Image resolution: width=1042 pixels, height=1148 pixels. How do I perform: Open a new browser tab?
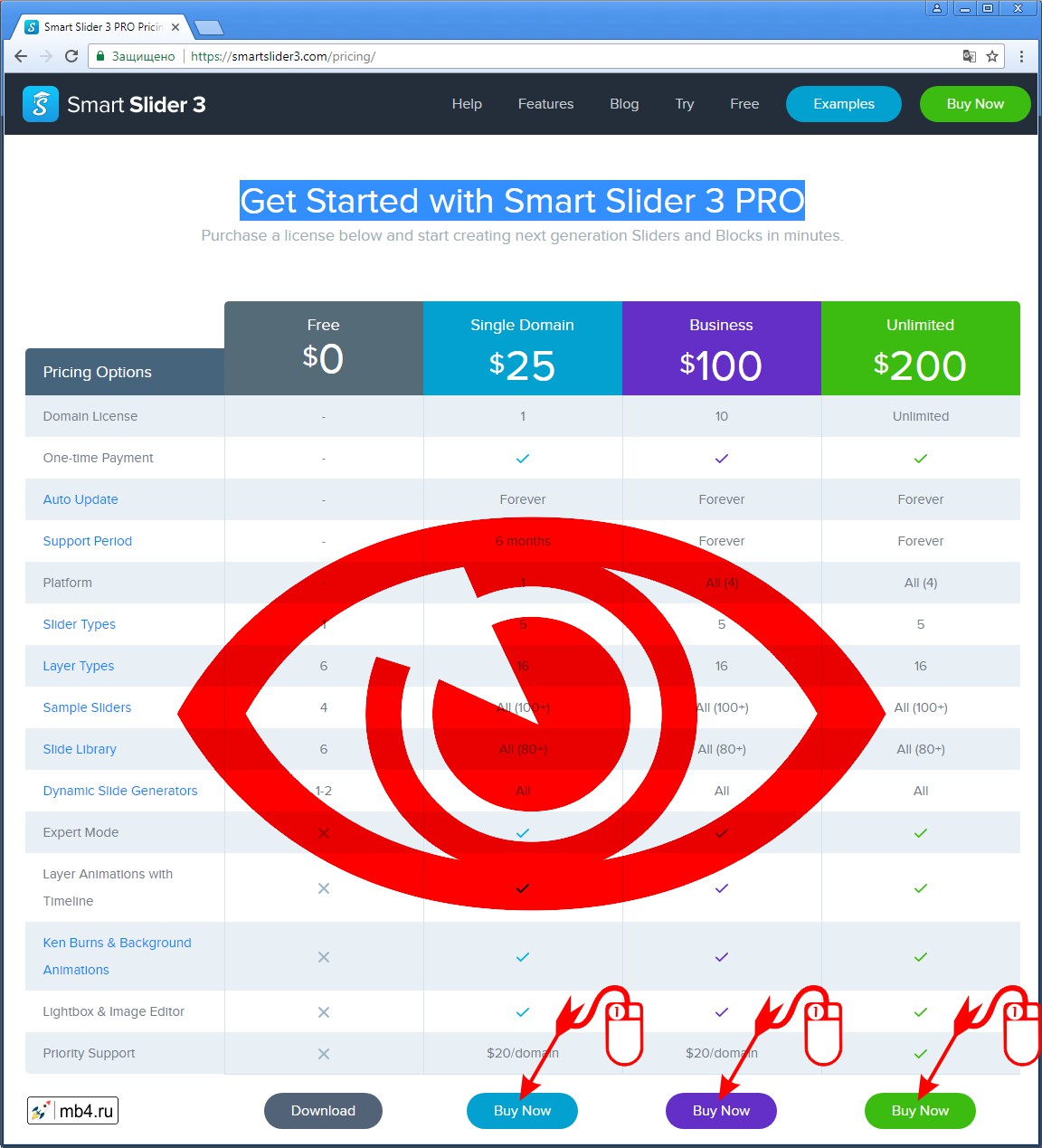point(208,27)
